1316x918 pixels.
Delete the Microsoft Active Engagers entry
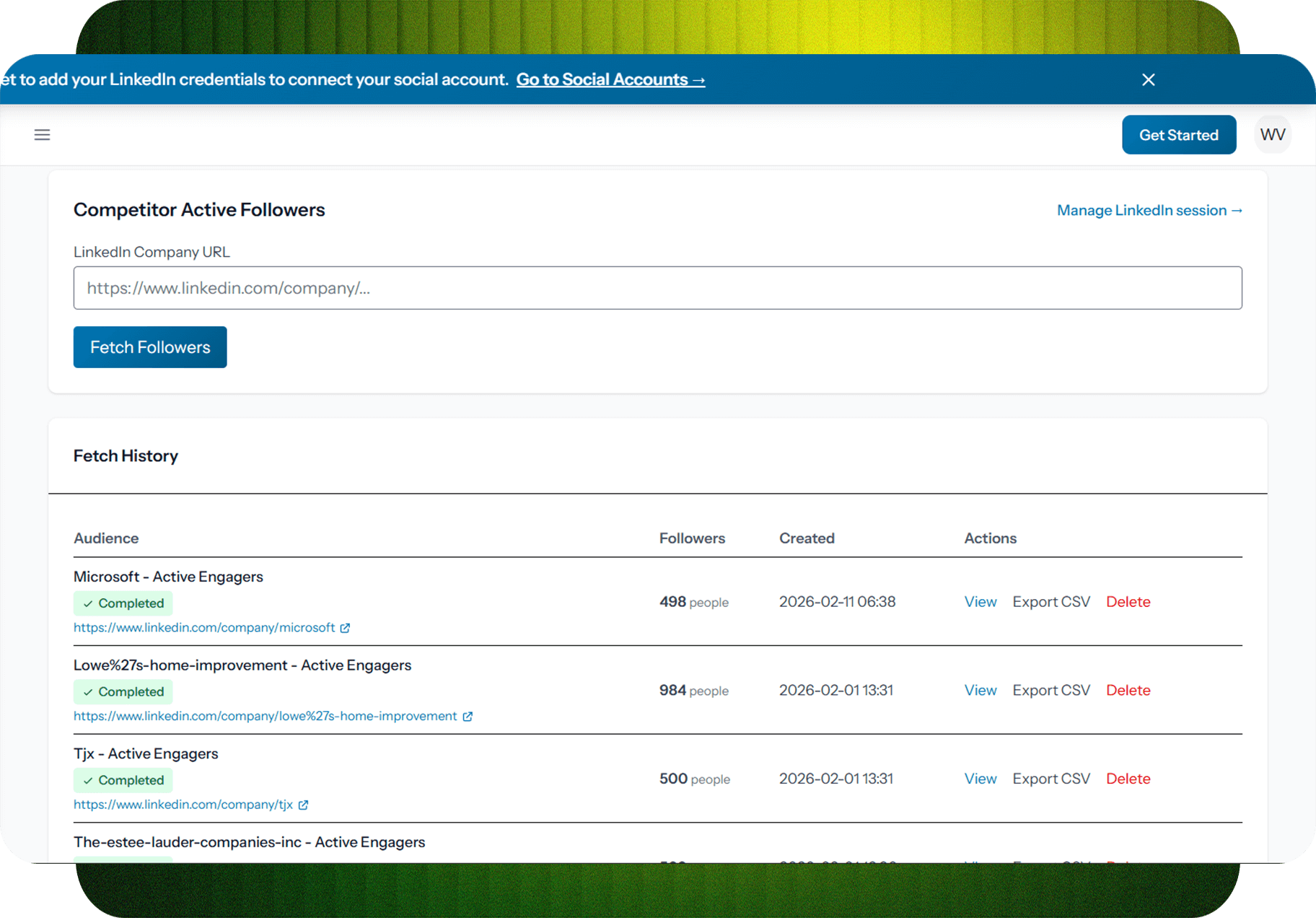pos(1128,602)
